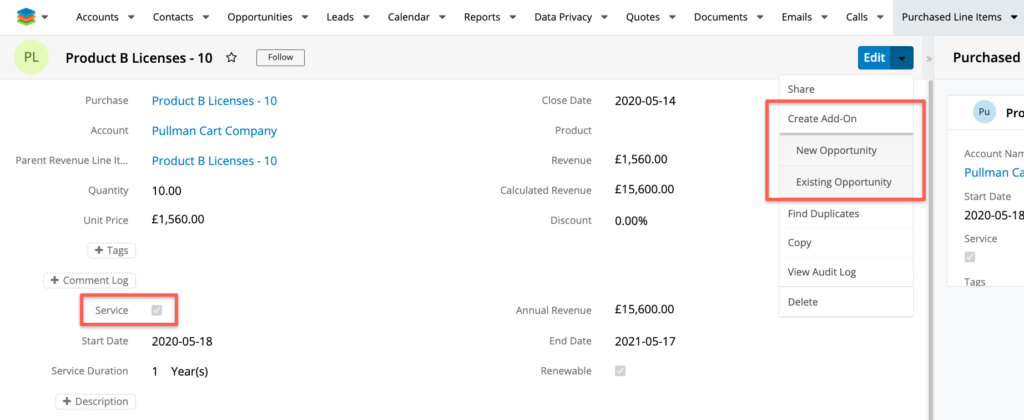Image resolution: width=1024 pixels, height=420 pixels.
Task: Open the Calendar module tab
Action: point(409,18)
